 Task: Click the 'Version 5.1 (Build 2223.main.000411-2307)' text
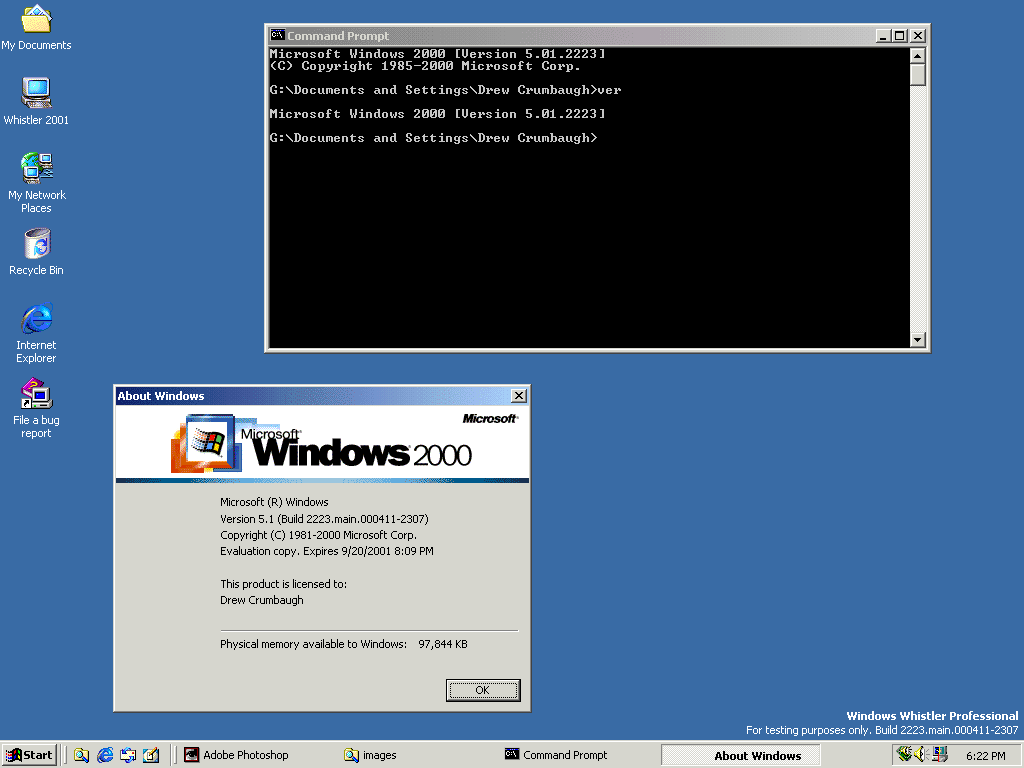tap(324, 519)
